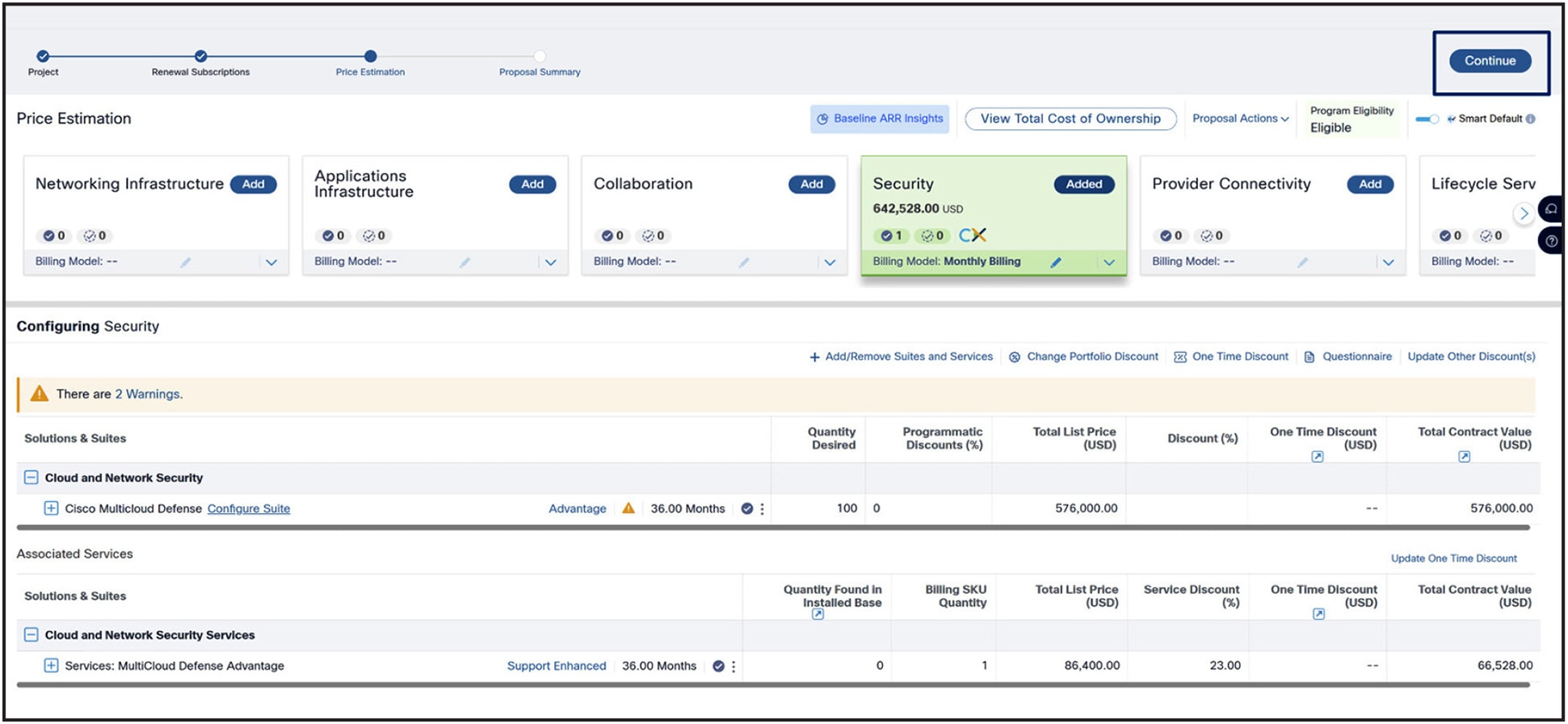Go to the Proposal Summary step

(x=540, y=56)
